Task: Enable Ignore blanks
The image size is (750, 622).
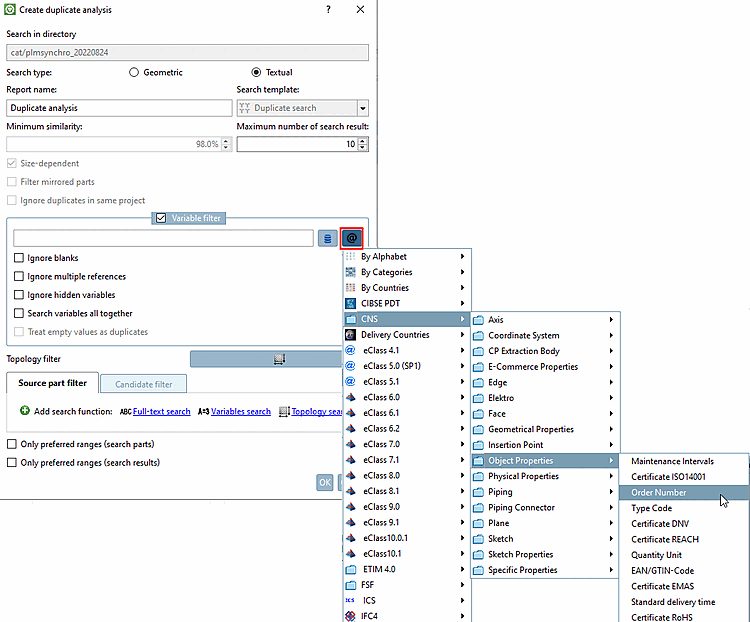Action: (x=19, y=258)
